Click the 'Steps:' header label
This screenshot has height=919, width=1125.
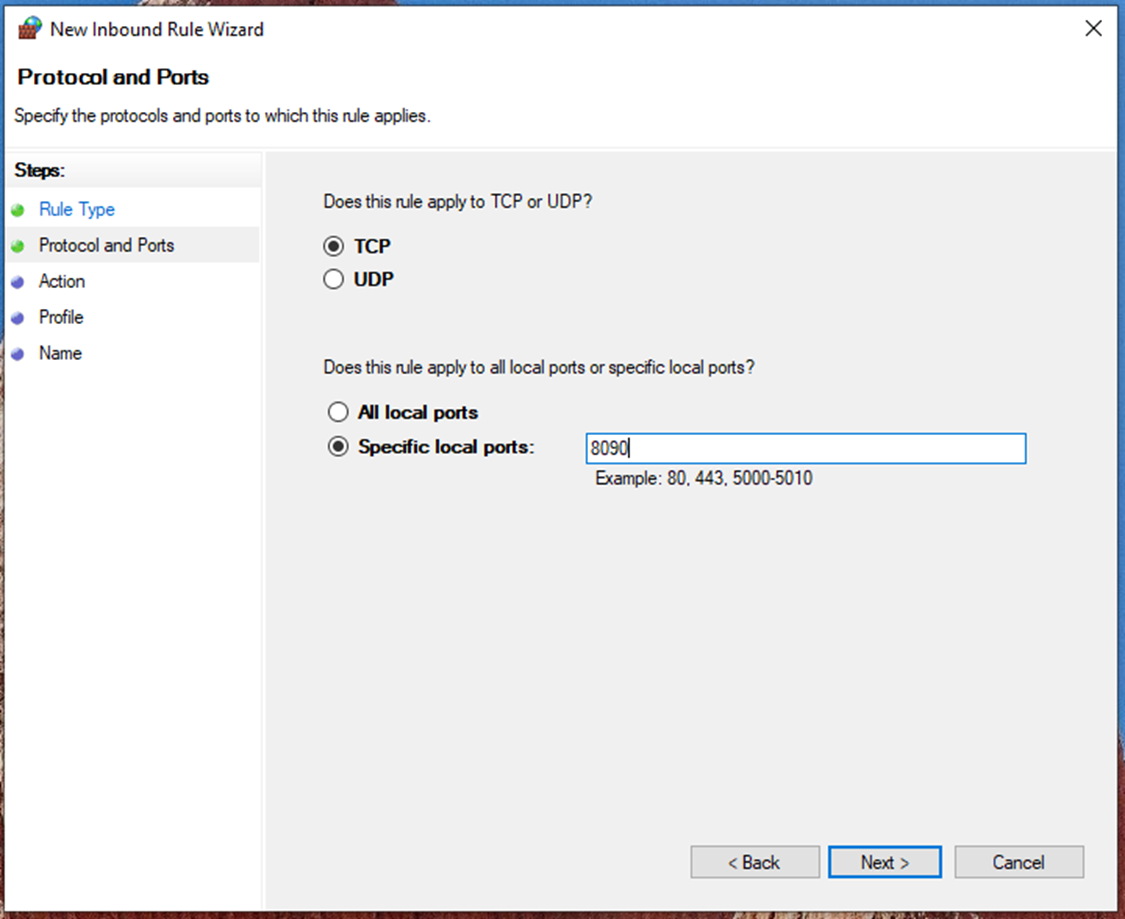click(x=39, y=170)
